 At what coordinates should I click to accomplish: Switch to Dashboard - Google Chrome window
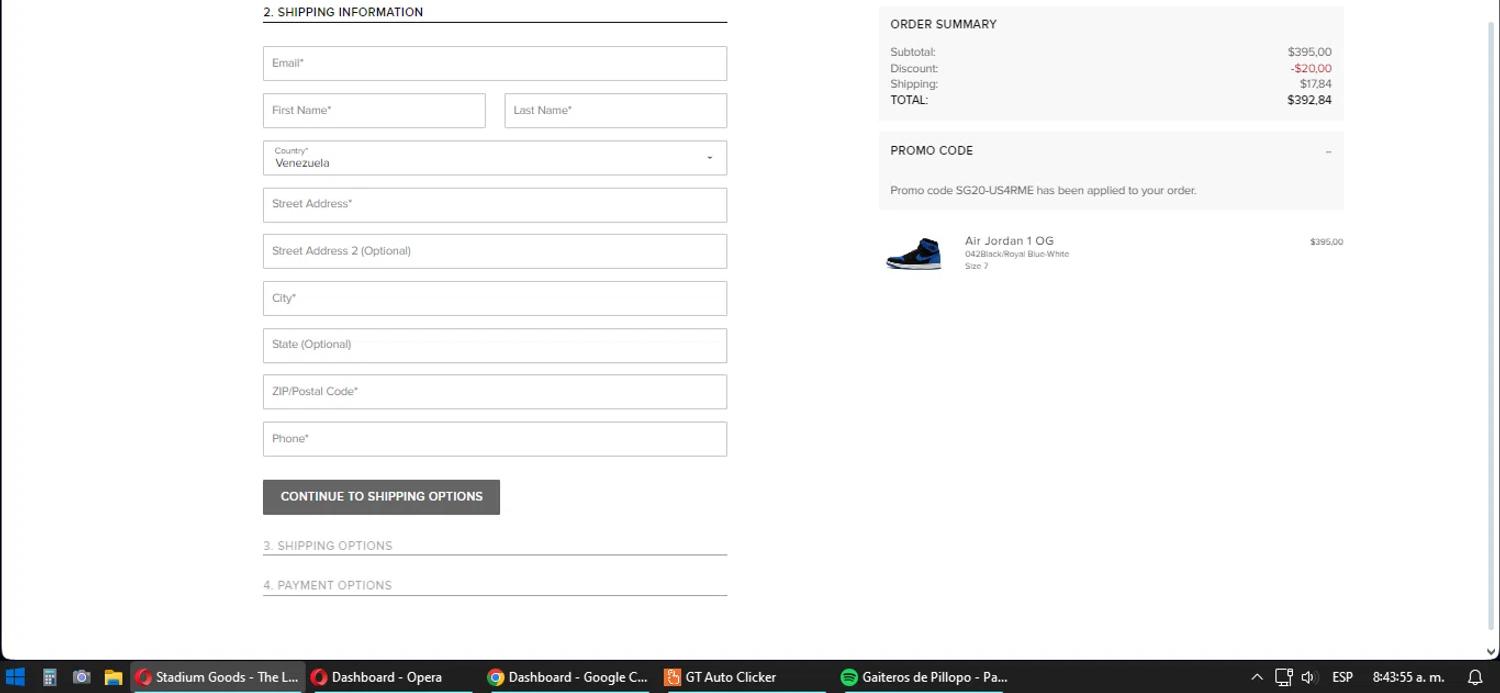pyautogui.click(x=568, y=677)
